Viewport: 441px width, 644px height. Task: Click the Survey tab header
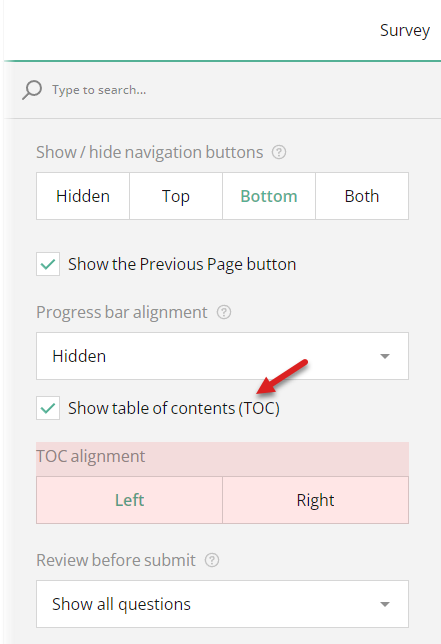coord(405,30)
